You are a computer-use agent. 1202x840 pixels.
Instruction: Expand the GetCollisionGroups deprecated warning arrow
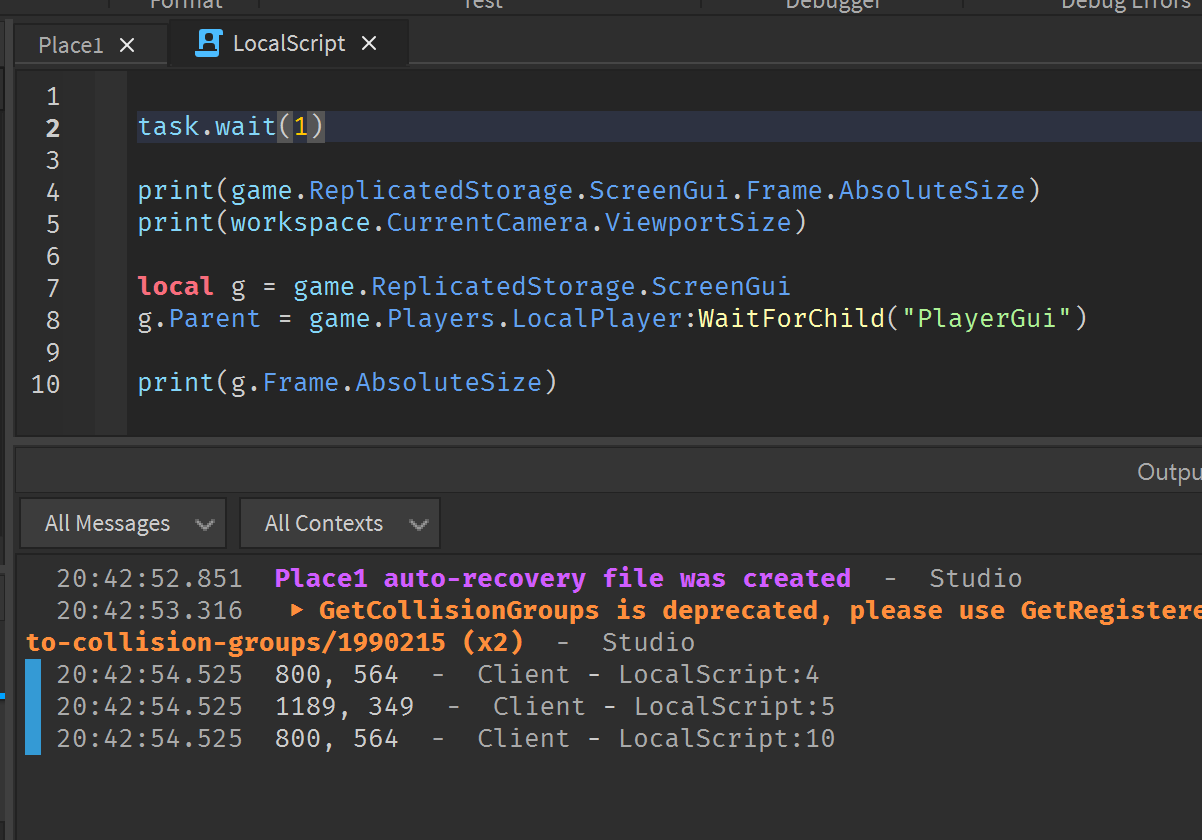[x=296, y=610]
